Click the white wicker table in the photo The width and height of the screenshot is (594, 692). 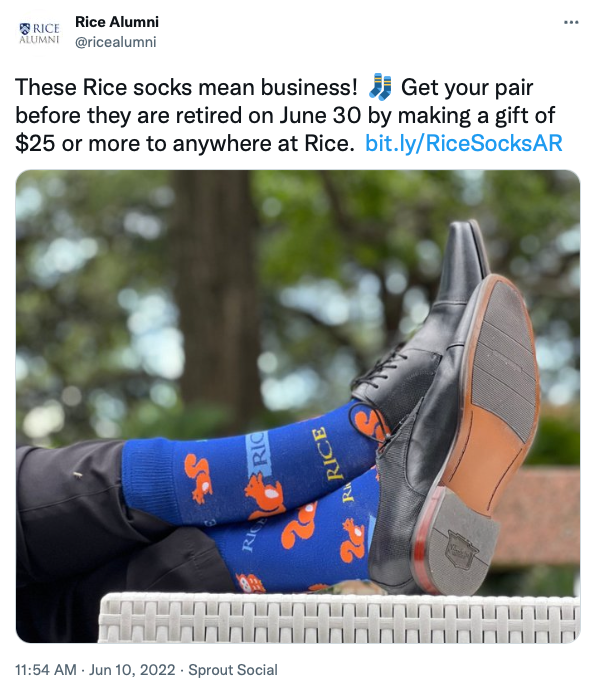[339, 618]
